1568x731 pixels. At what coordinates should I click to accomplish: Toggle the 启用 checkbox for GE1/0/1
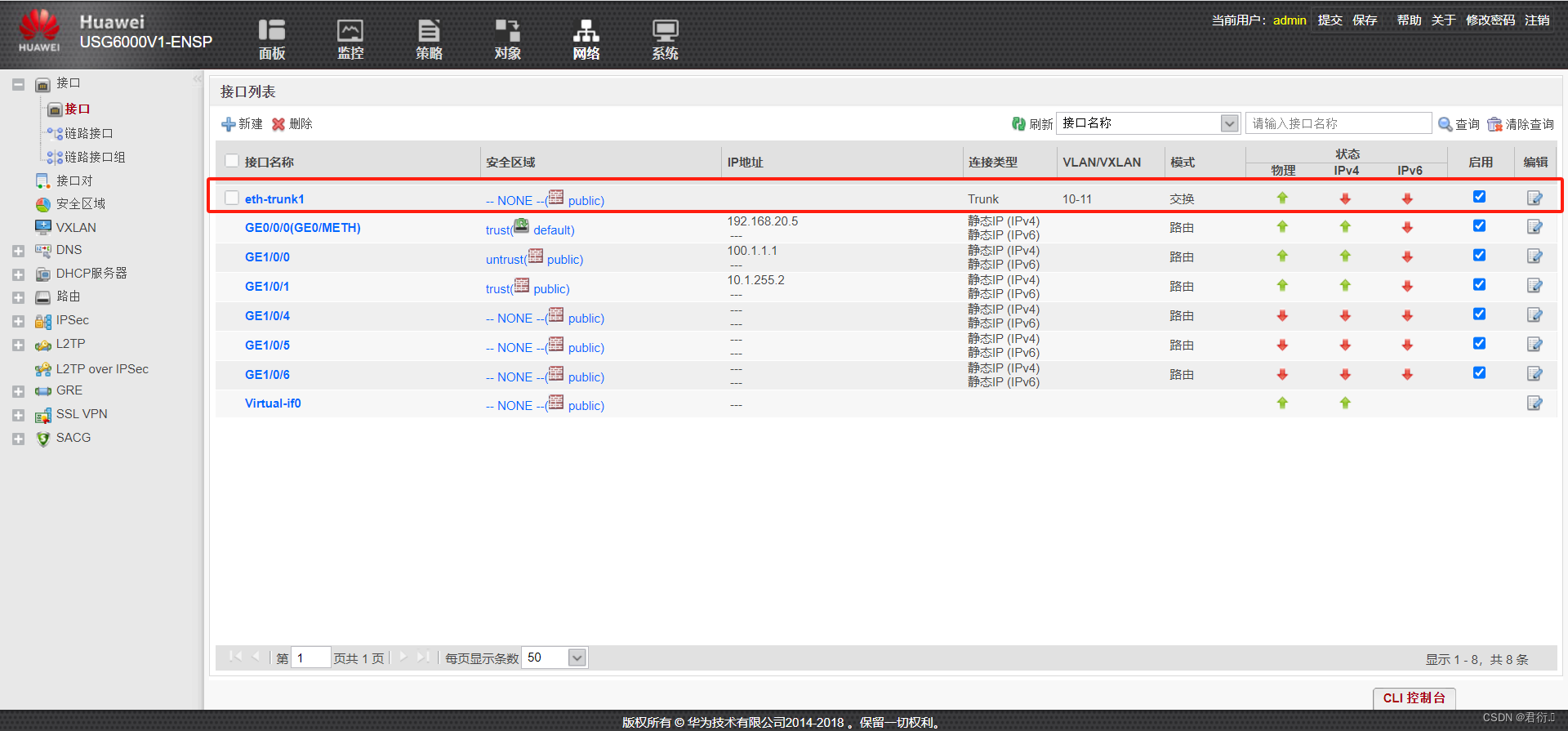(1479, 285)
